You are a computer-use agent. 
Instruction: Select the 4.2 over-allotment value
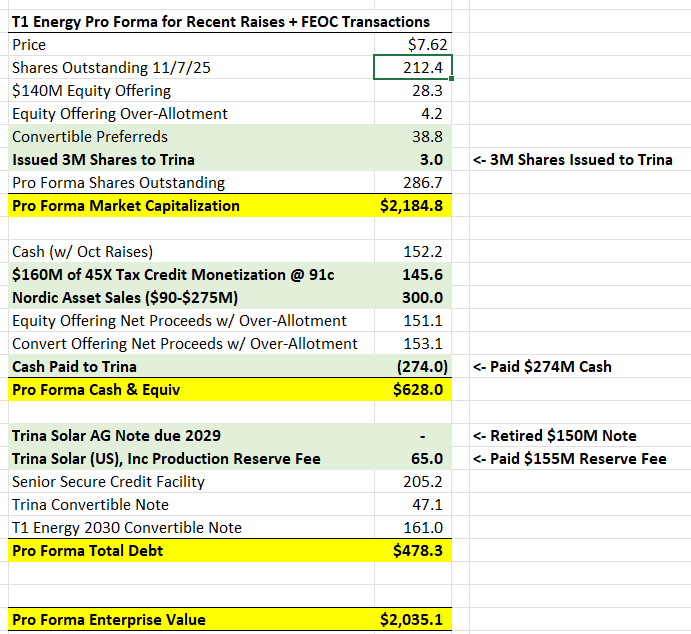(x=431, y=114)
